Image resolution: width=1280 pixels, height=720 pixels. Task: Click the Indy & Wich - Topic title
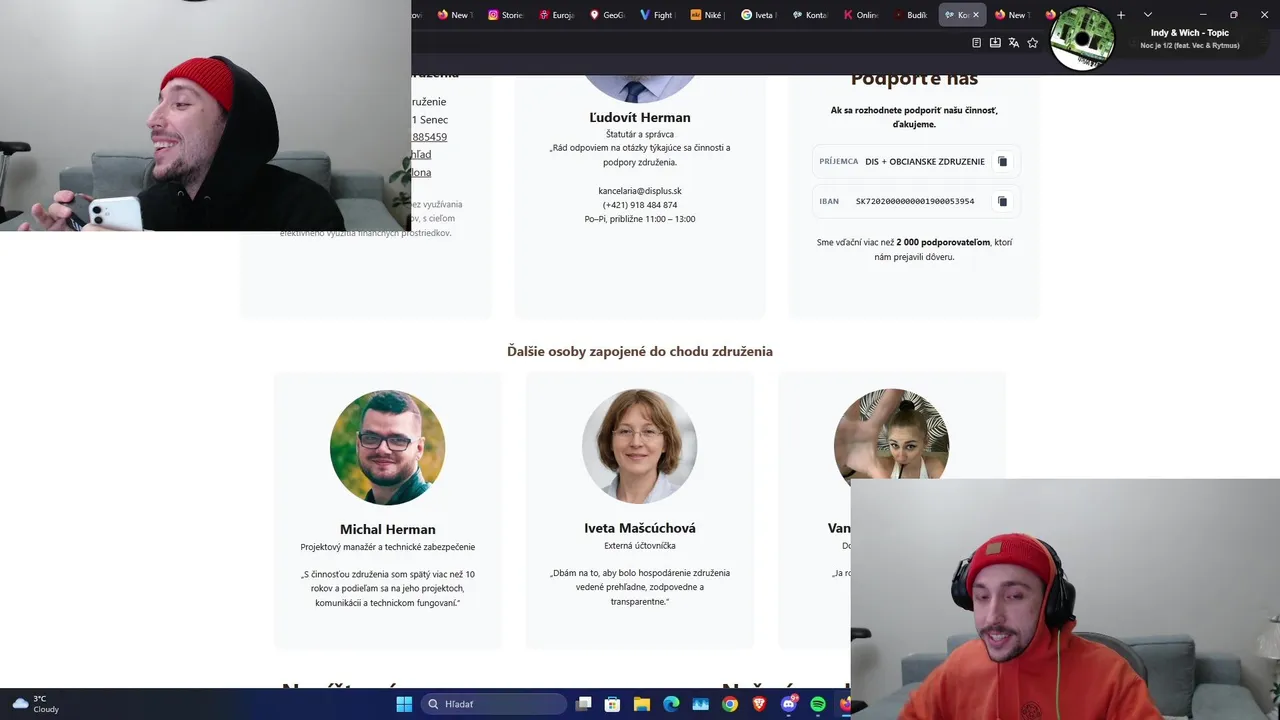pos(1190,33)
